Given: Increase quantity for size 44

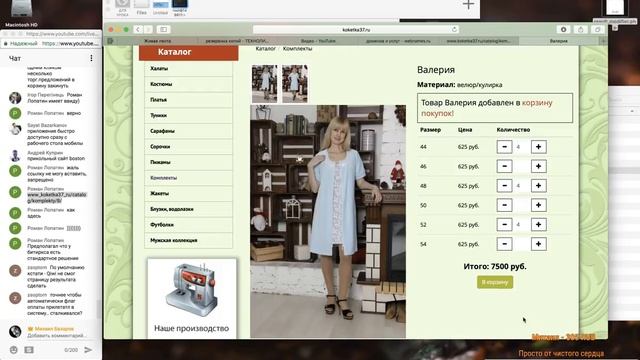Looking at the screenshot, I should pyautogui.click(x=538, y=147).
